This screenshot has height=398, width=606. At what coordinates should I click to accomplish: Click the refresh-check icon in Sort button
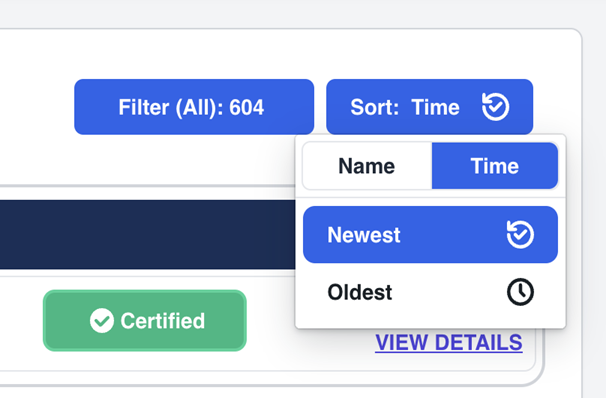[495, 107]
